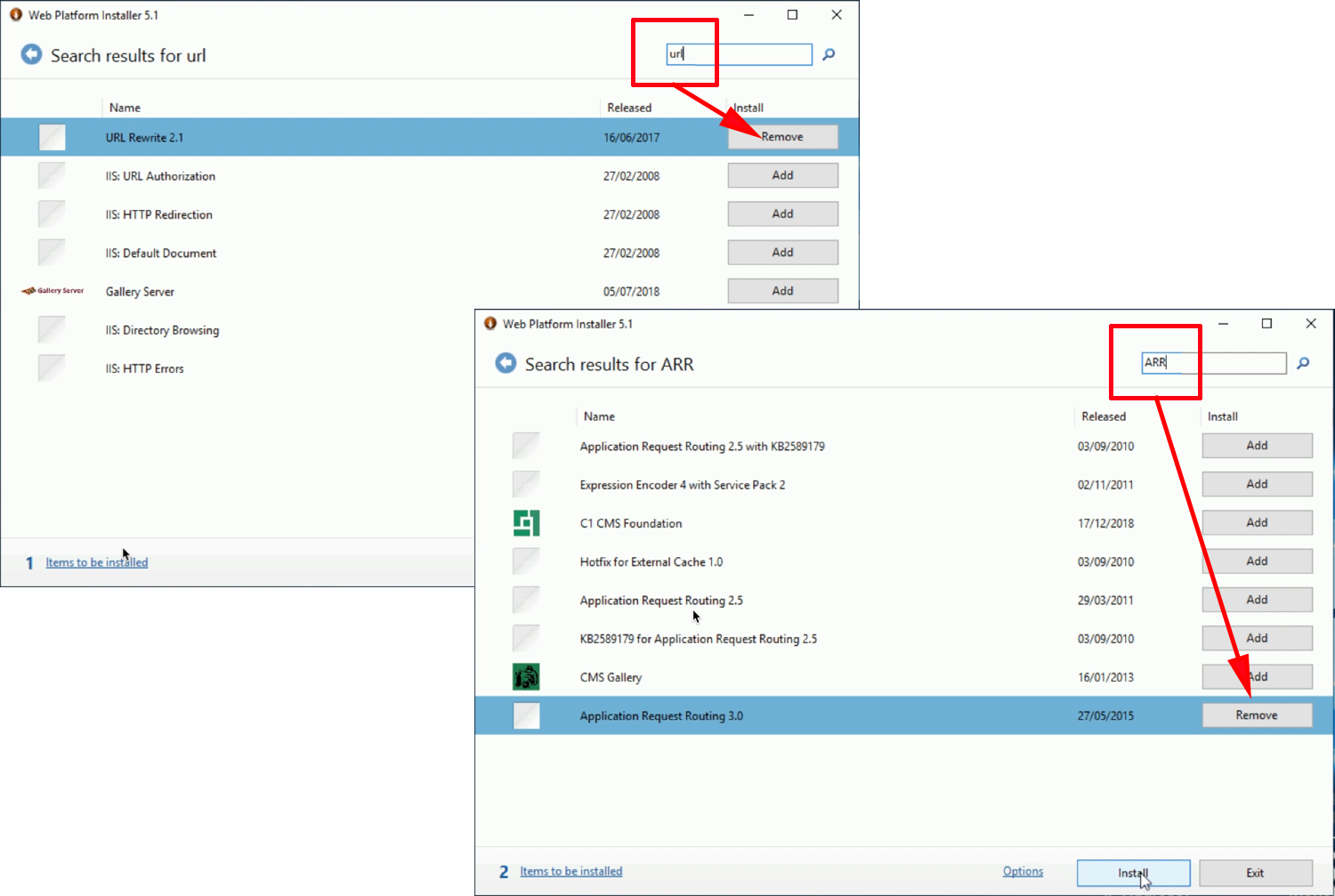Click icon for Expression Encoder 4 row
The width and height of the screenshot is (1335, 896).
pos(526,484)
